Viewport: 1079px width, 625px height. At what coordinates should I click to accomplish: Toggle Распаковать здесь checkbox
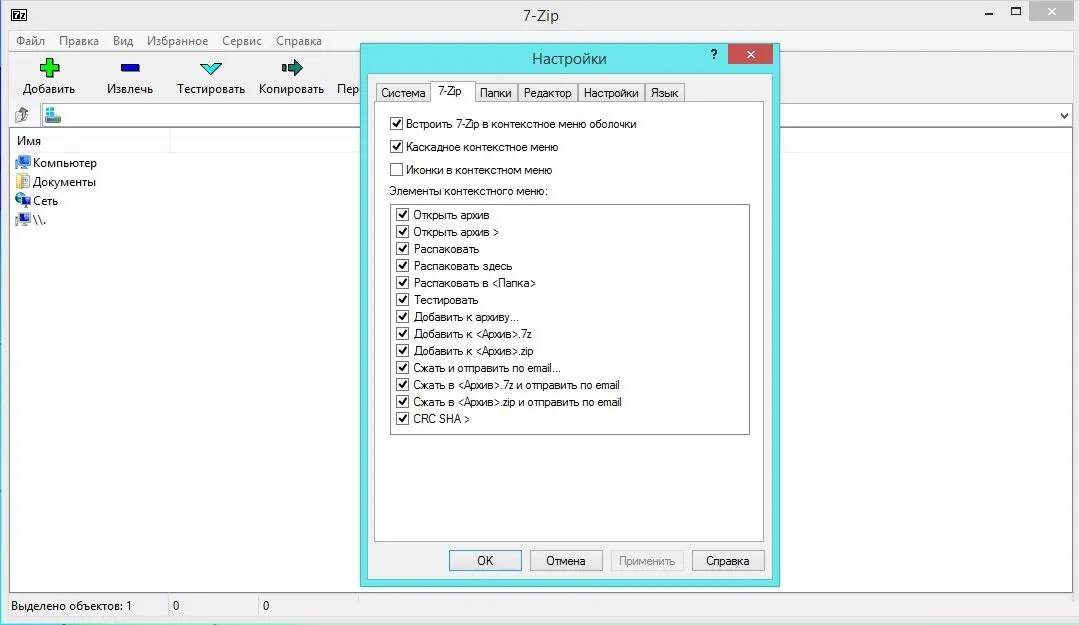click(x=403, y=266)
